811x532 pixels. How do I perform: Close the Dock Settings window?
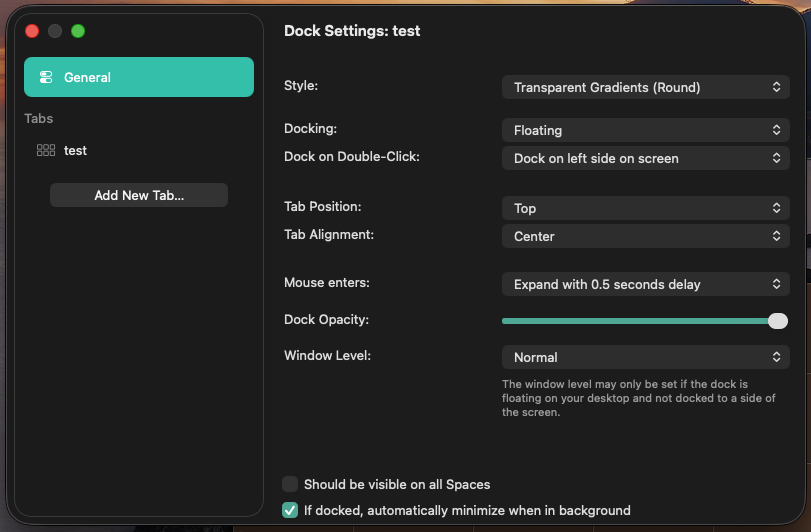click(x=32, y=31)
